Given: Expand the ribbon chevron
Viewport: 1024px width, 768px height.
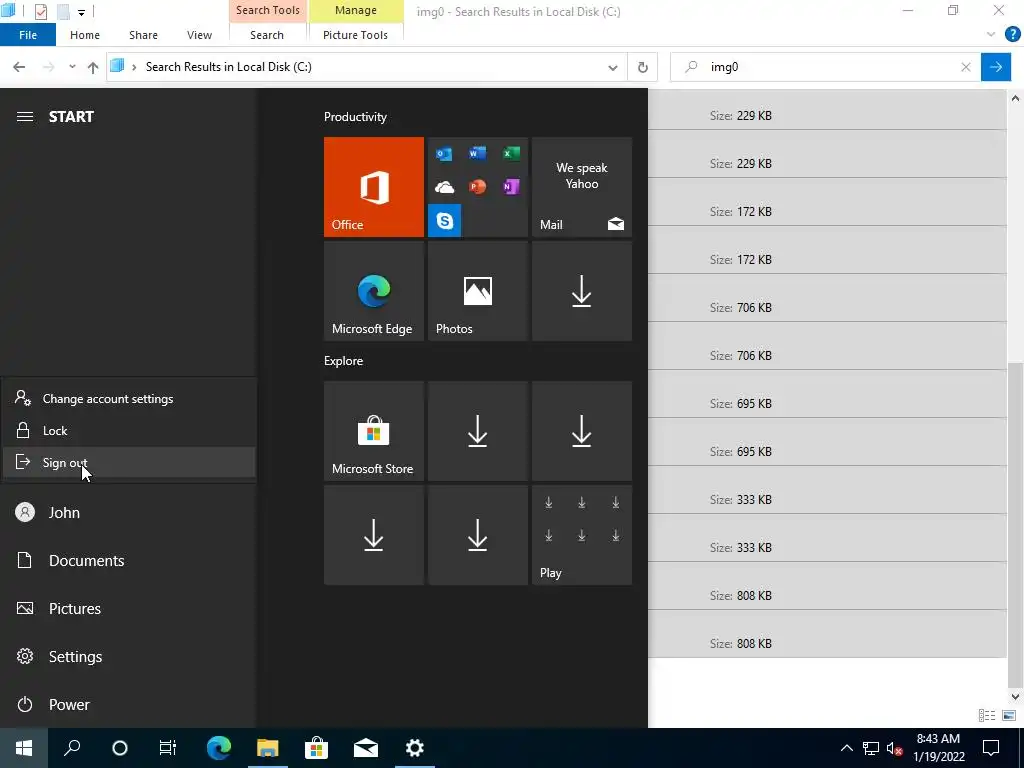Looking at the screenshot, I should 991,35.
